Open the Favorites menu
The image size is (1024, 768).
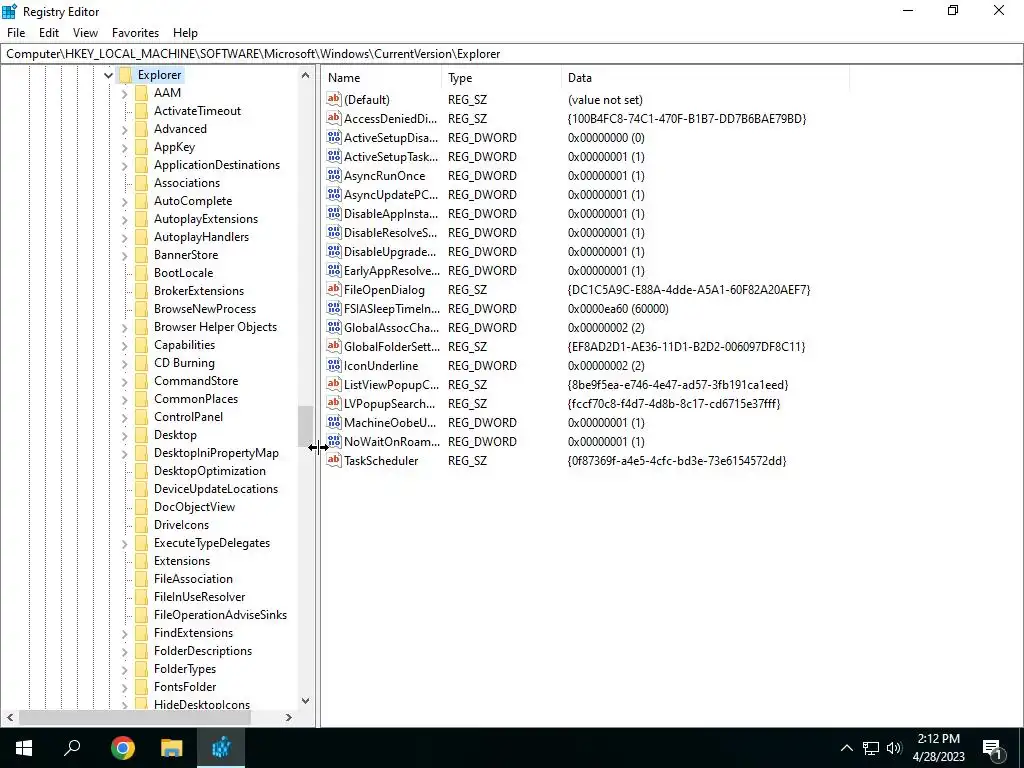click(x=135, y=33)
